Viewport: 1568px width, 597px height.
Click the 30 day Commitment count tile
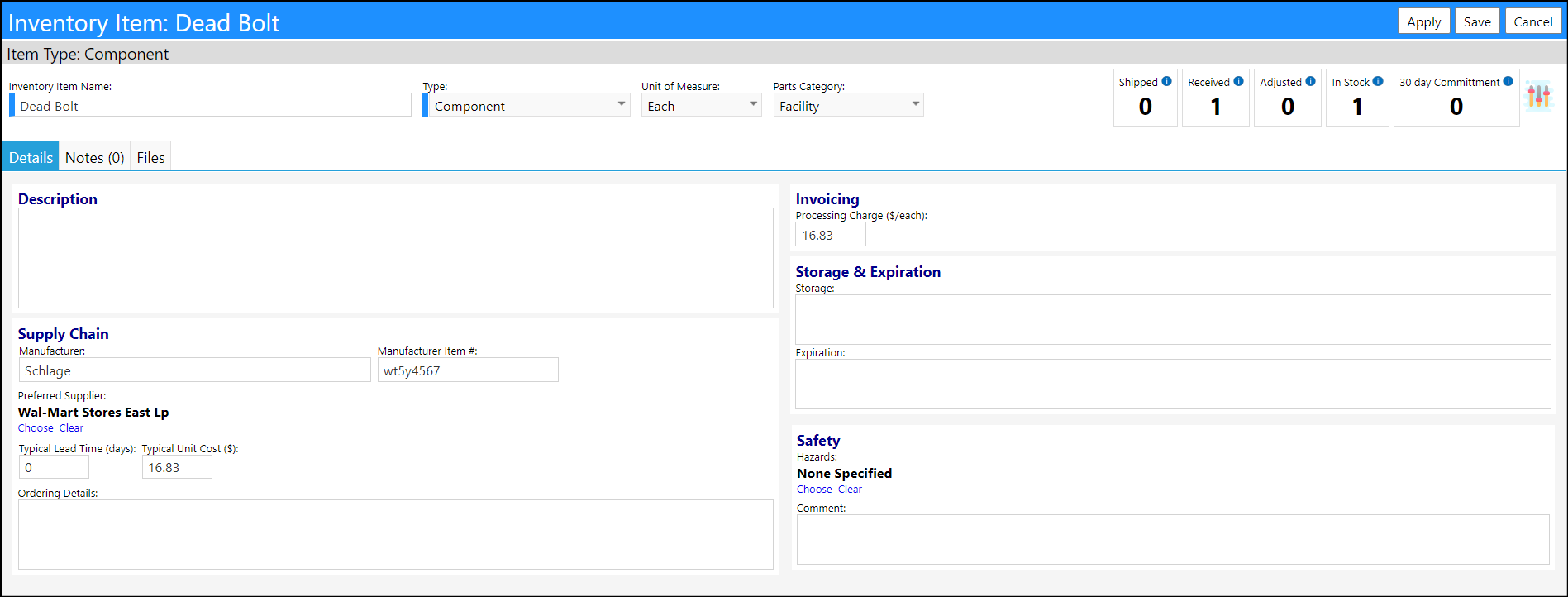click(1456, 98)
